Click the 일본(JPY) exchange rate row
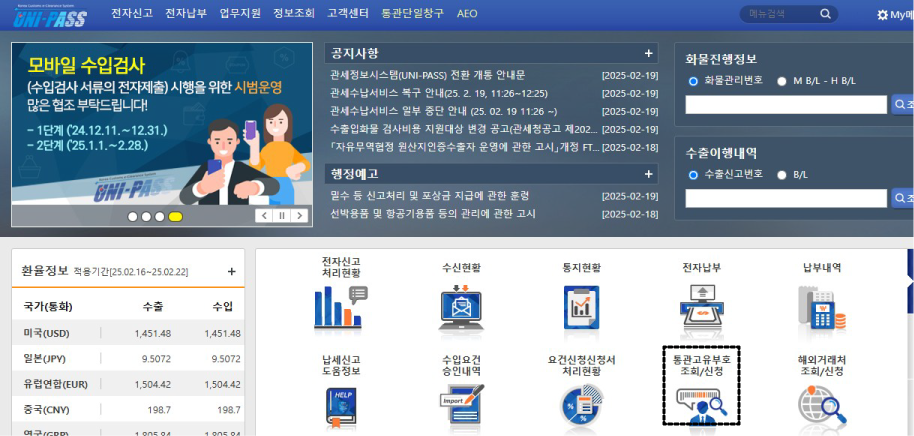This screenshot has width=914, height=436. click(x=128, y=358)
